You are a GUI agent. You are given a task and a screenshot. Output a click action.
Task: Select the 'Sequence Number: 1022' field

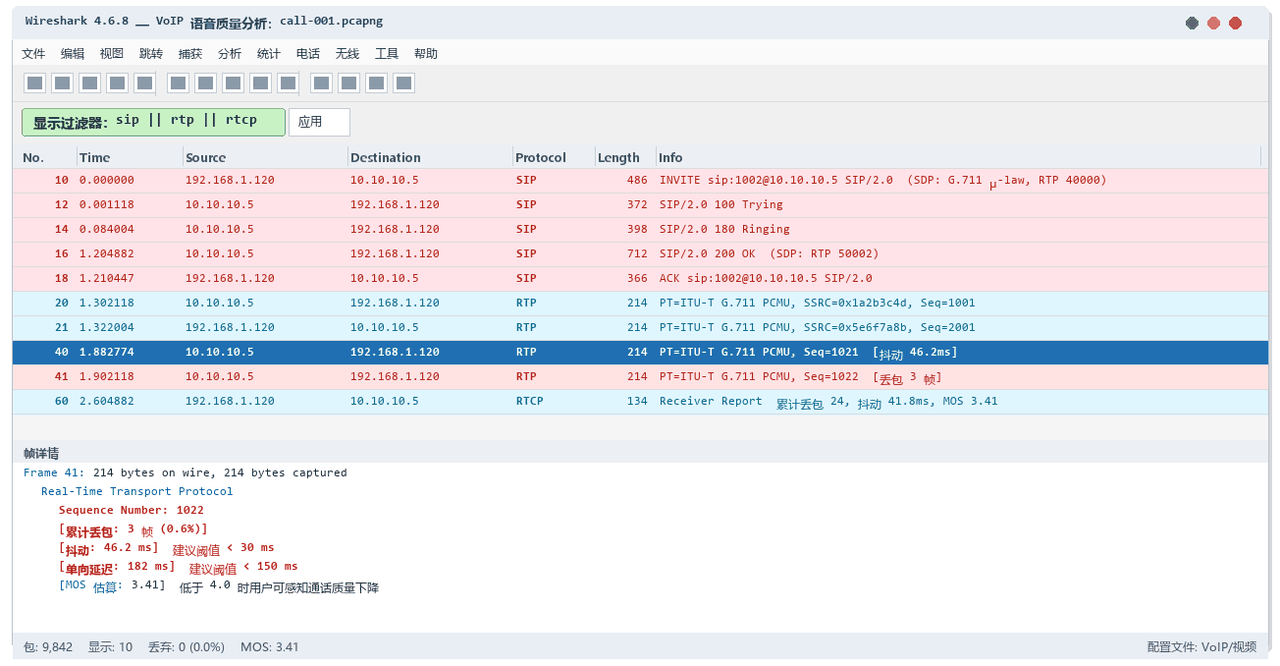click(x=131, y=510)
